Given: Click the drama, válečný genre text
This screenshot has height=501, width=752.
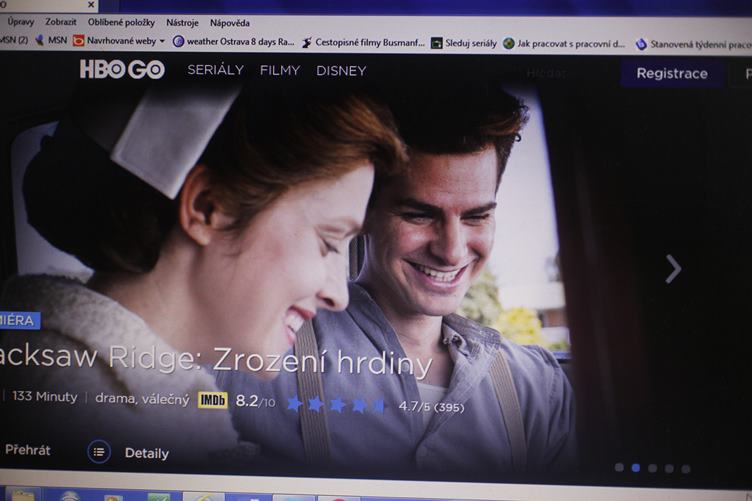Looking at the screenshot, I should click(x=142, y=398).
